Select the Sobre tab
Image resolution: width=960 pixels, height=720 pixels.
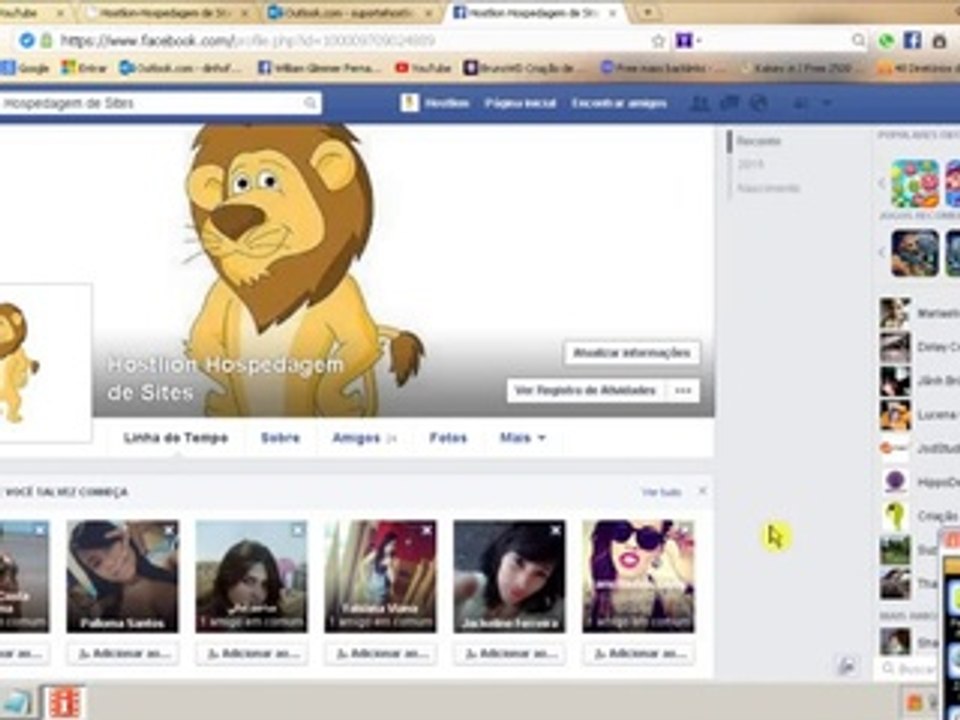pyautogui.click(x=280, y=438)
